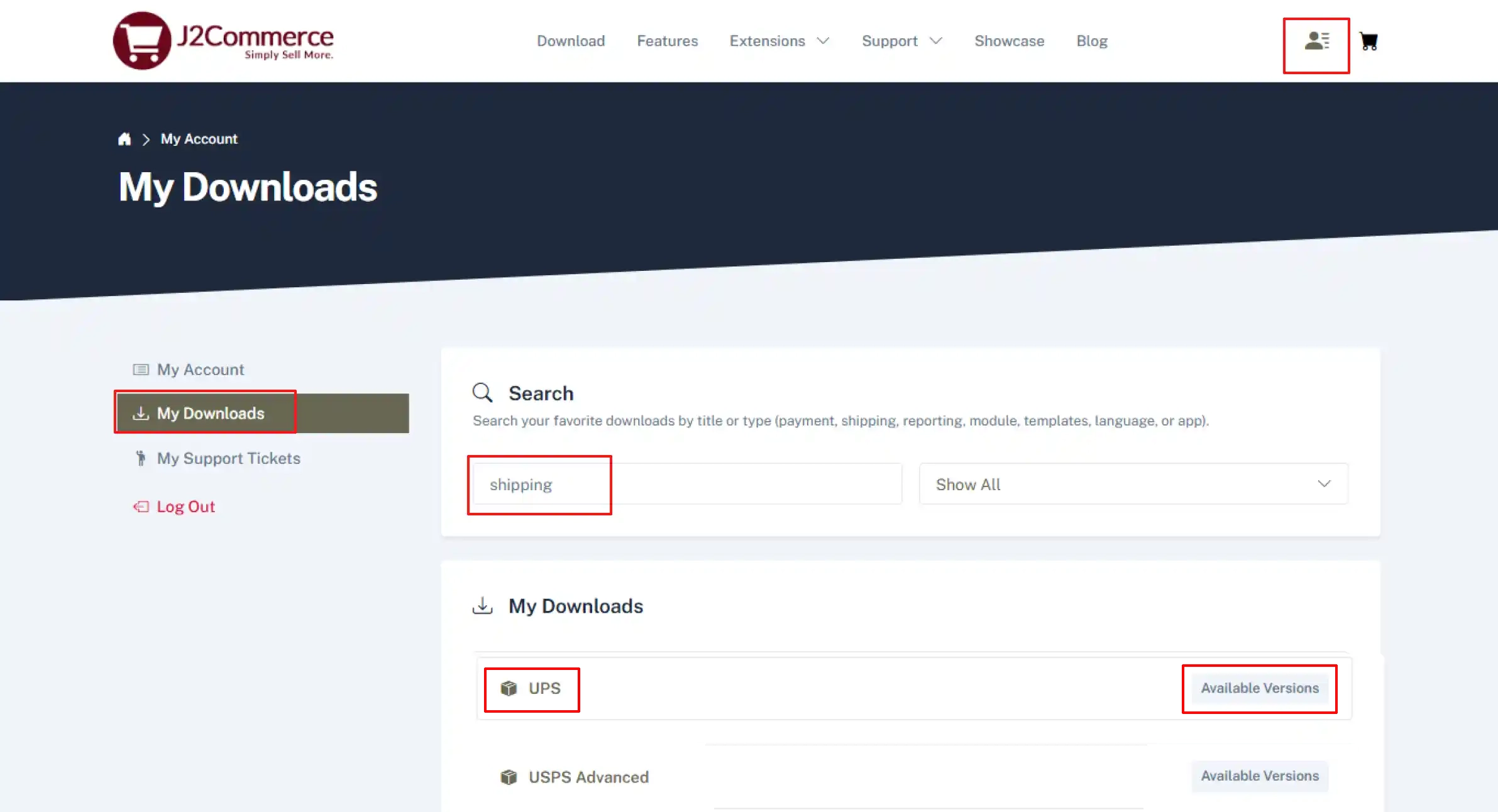Click the UPS download title
The height and width of the screenshot is (812, 1498).
pos(544,688)
